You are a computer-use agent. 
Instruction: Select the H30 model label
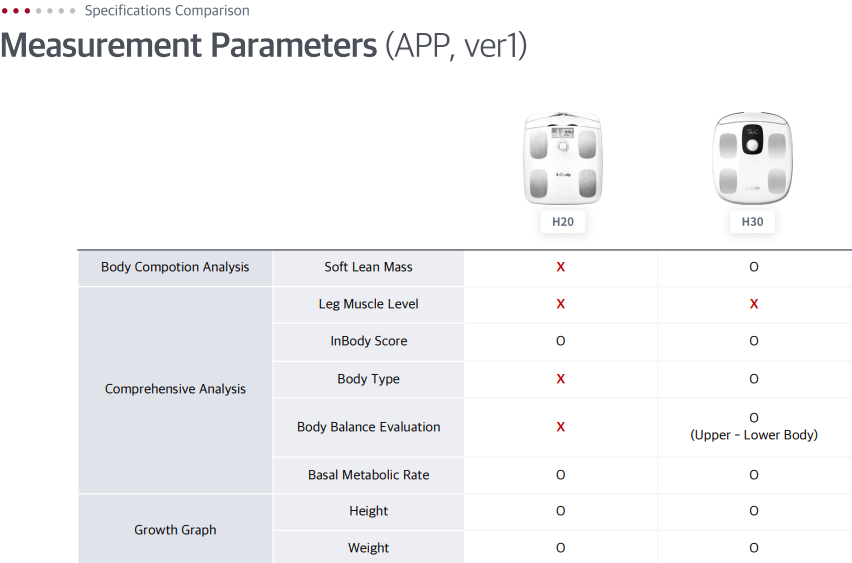click(752, 222)
